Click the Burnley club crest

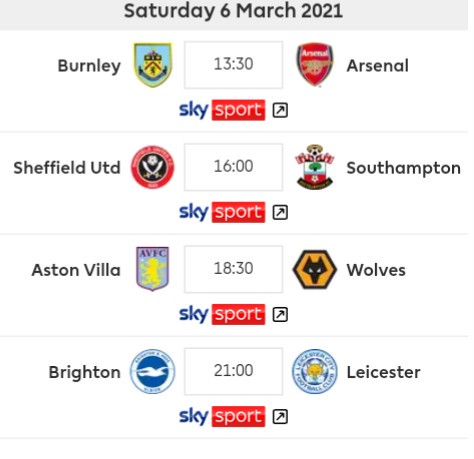(153, 65)
